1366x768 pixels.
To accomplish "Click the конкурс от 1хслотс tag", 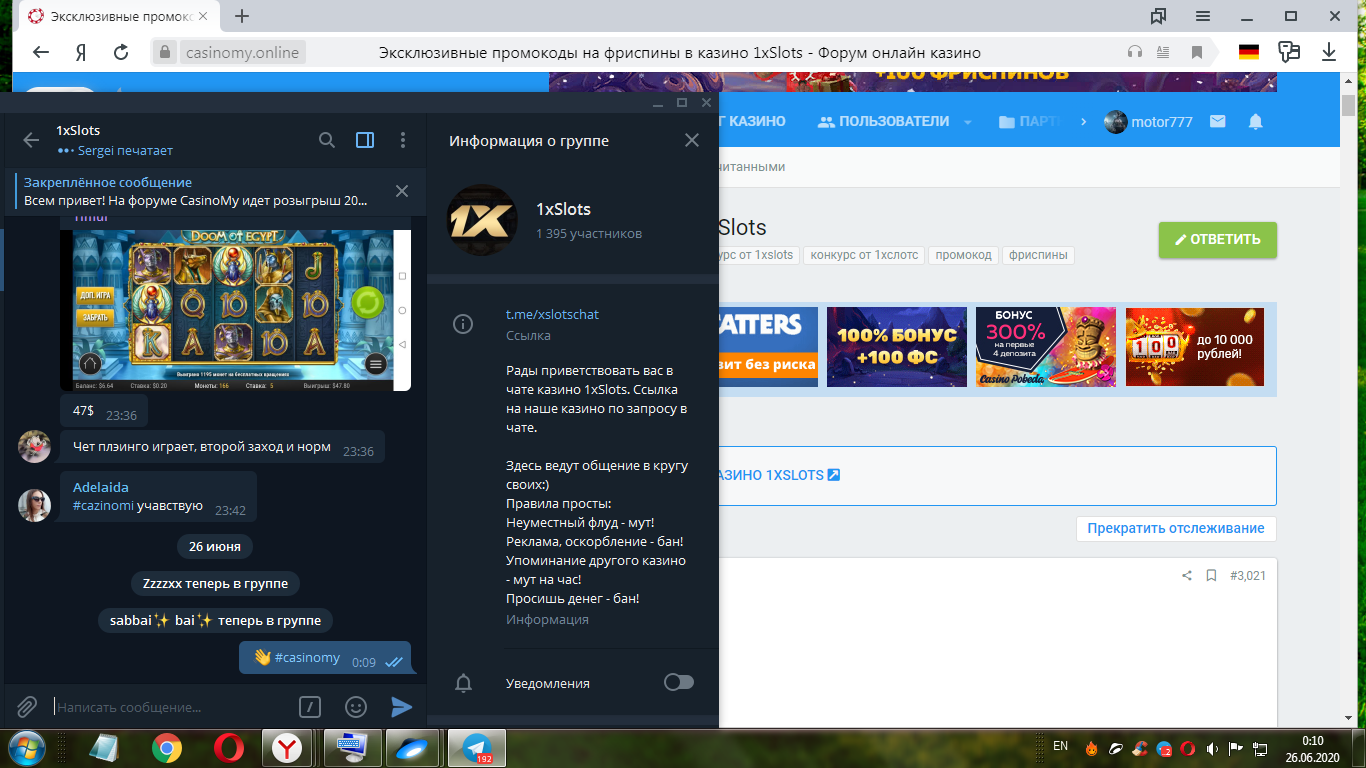I will point(863,255).
